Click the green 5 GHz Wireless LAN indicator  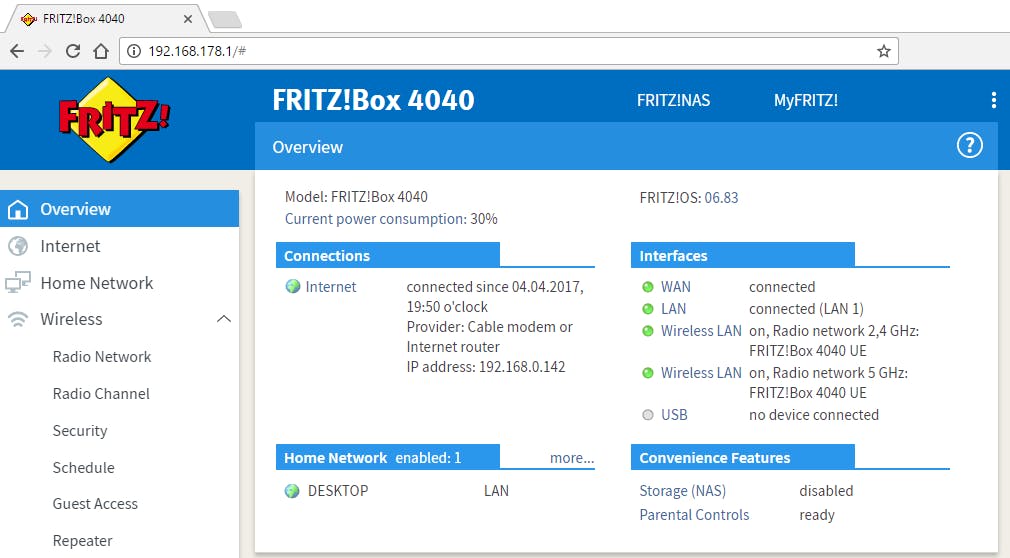[648, 372]
